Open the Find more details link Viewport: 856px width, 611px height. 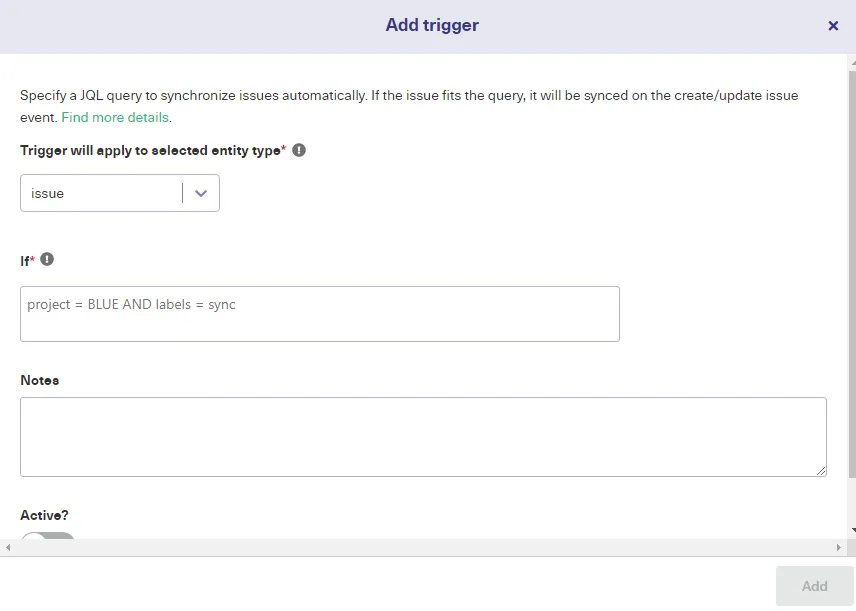[115, 117]
